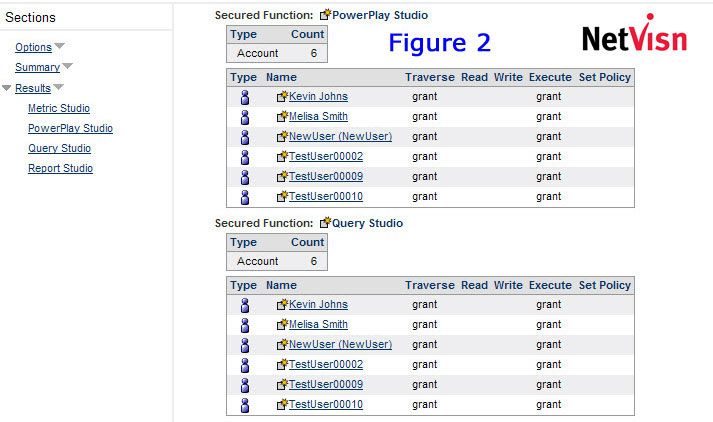Click user icon in Query Studio Melisa Smith row
Image resolution: width=713 pixels, height=422 pixels.
[245, 325]
